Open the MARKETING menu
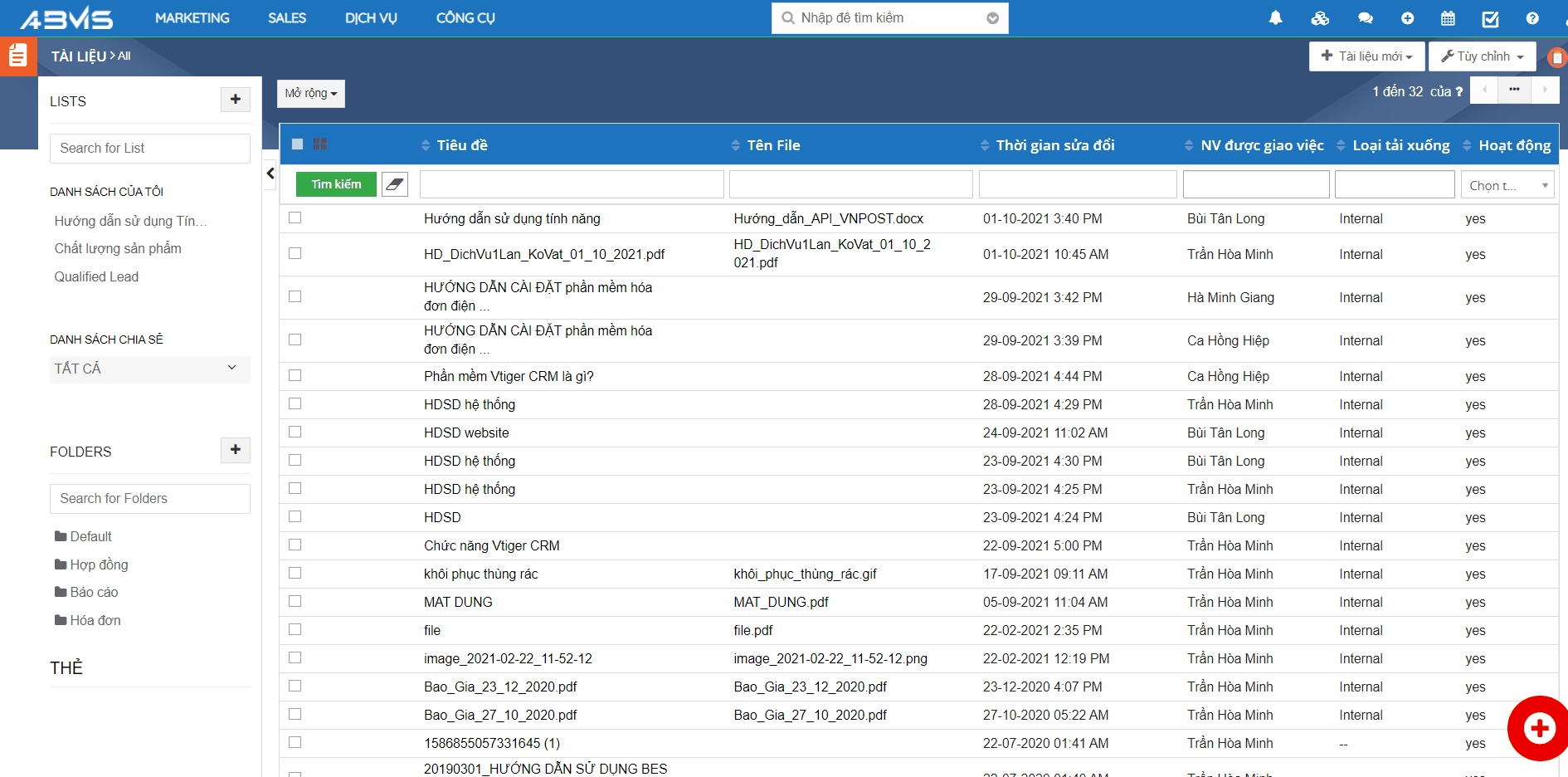1568x777 pixels. [x=192, y=18]
